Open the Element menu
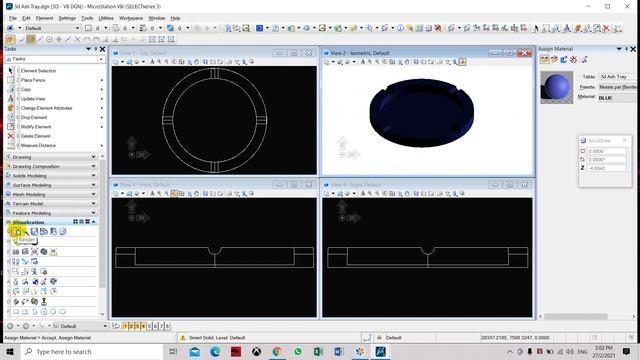This screenshot has width=640, height=360. pos(44,18)
